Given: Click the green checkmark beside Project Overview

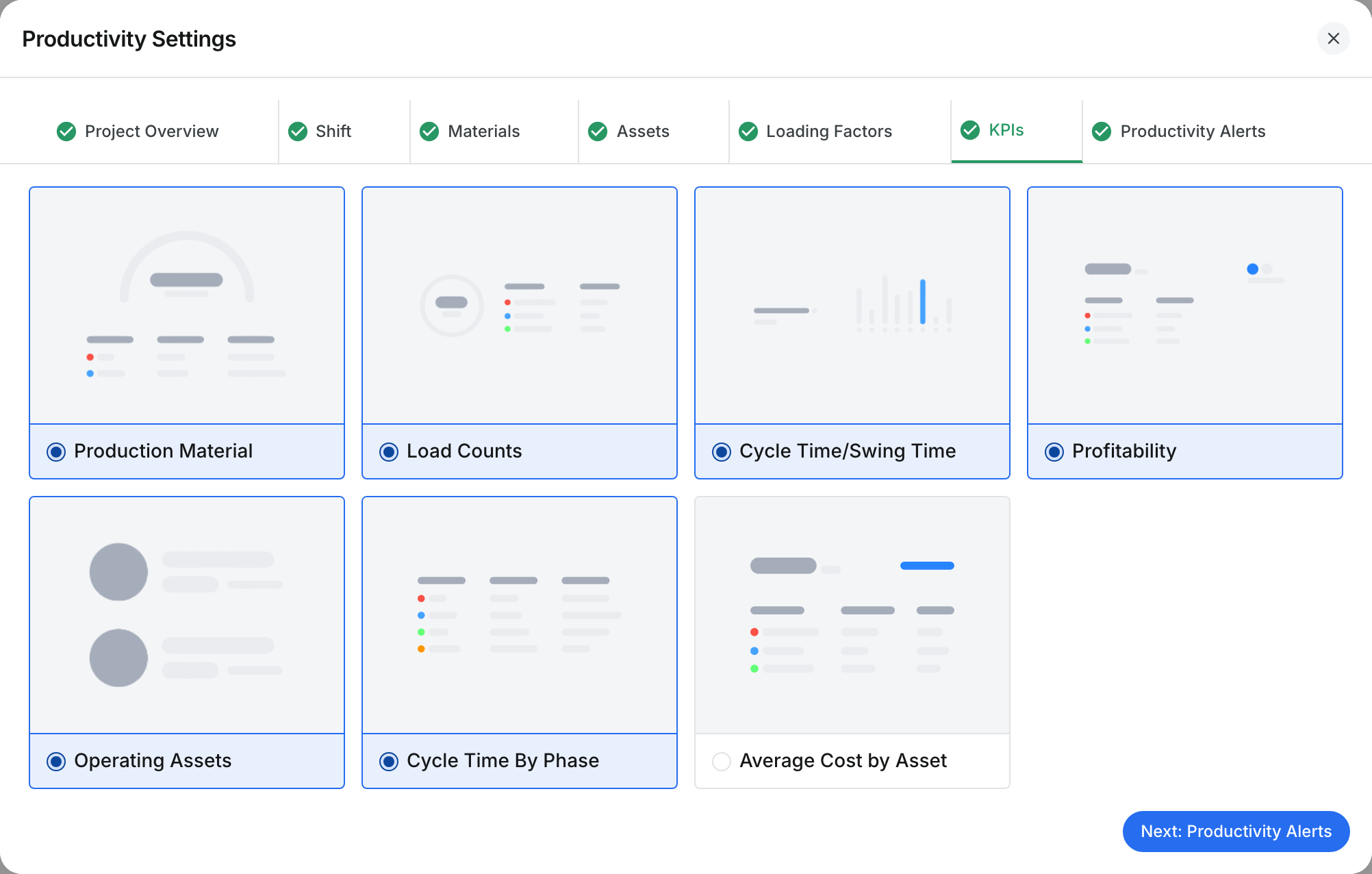Looking at the screenshot, I should (66, 131).
